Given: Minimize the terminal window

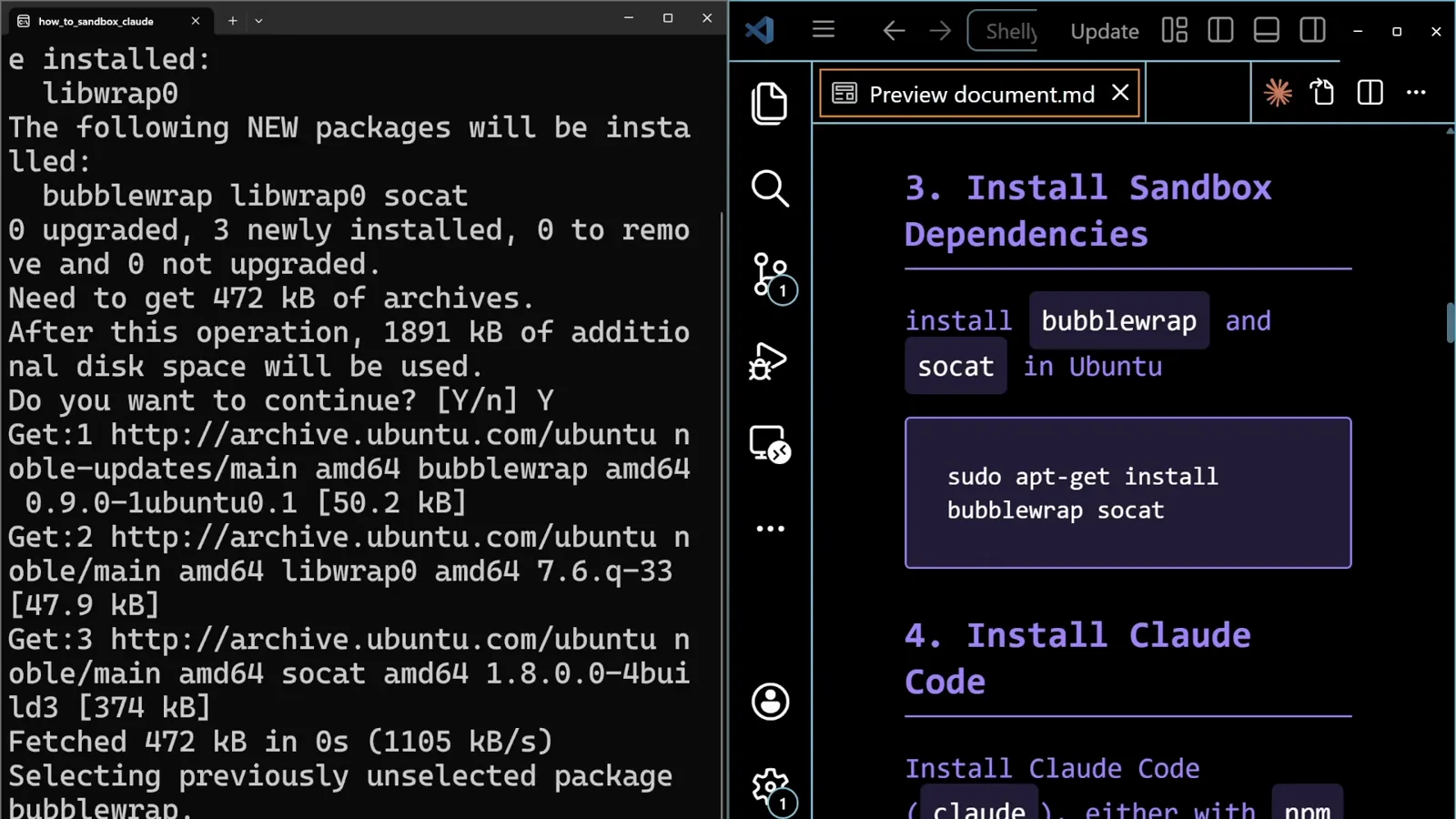Looking at the screenshot, I should 628,18.
